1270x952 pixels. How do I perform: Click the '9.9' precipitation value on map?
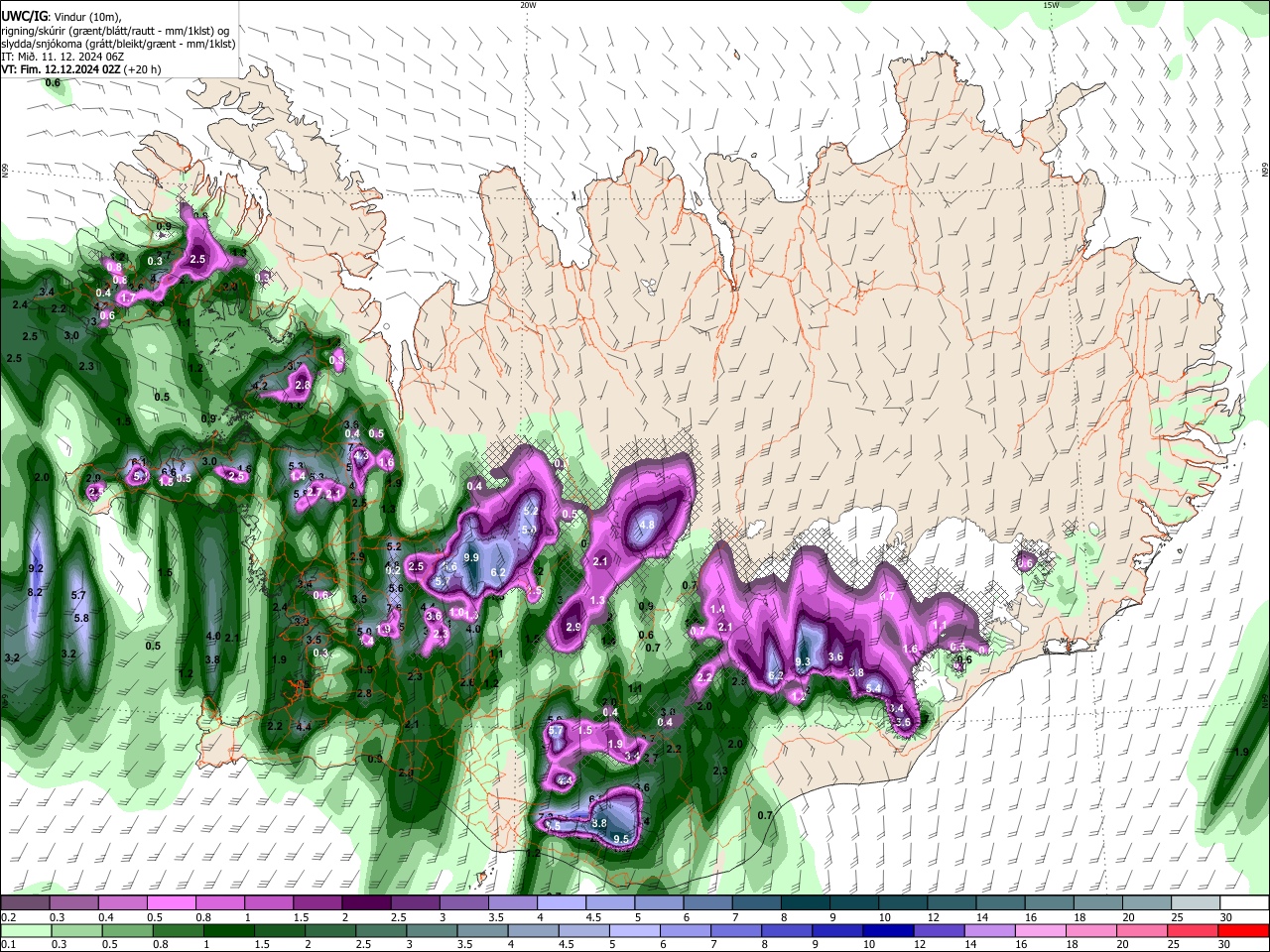[x=471, y=558]
